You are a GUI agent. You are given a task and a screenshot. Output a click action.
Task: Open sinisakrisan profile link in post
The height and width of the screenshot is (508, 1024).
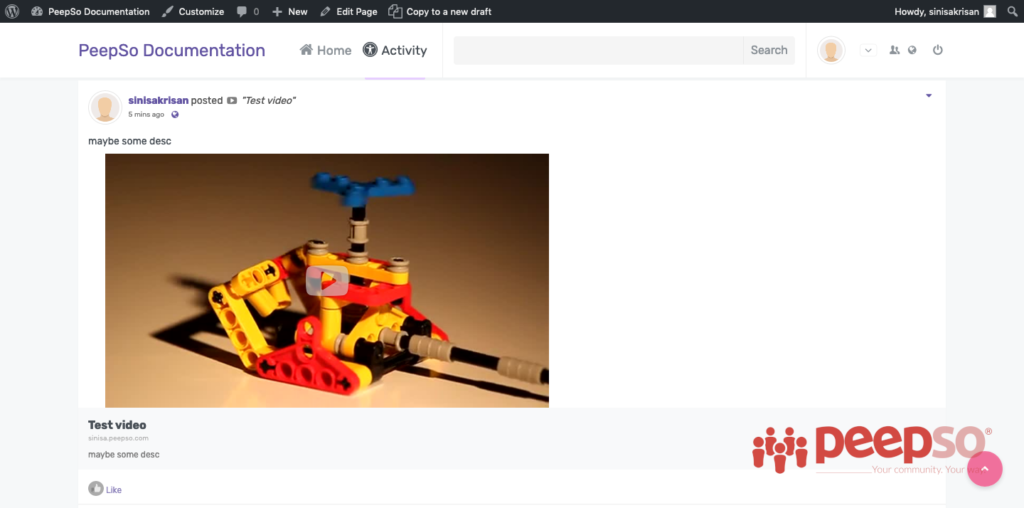158,100
